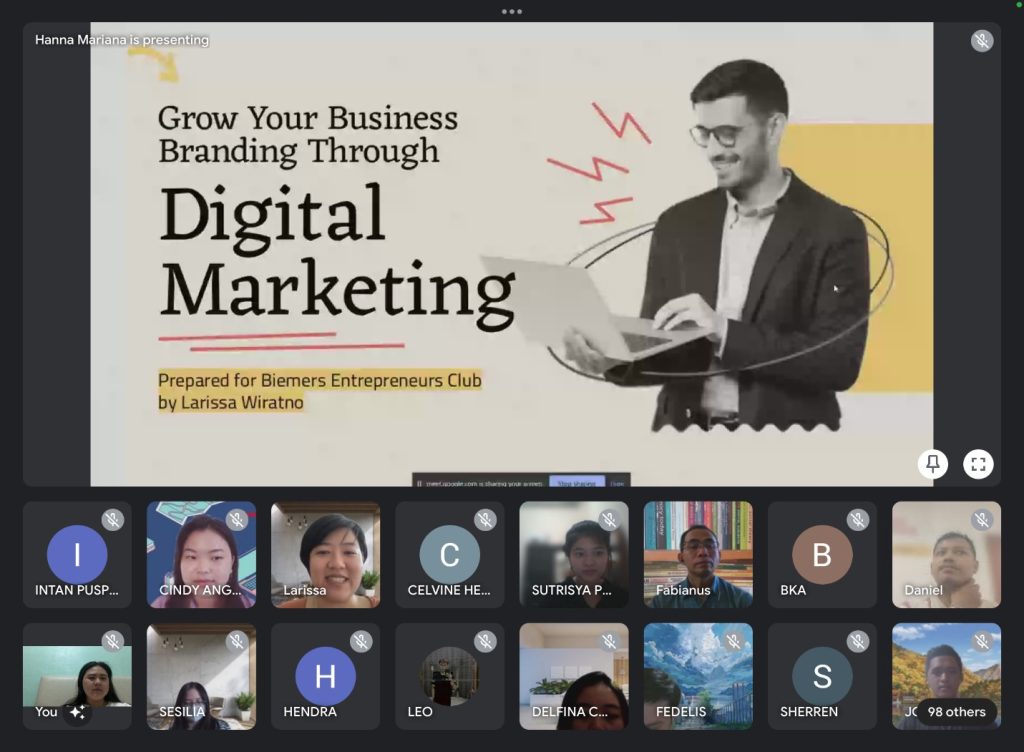
Task: Click the muted mic icon on SHERREN tile
Action: point(857,642)
